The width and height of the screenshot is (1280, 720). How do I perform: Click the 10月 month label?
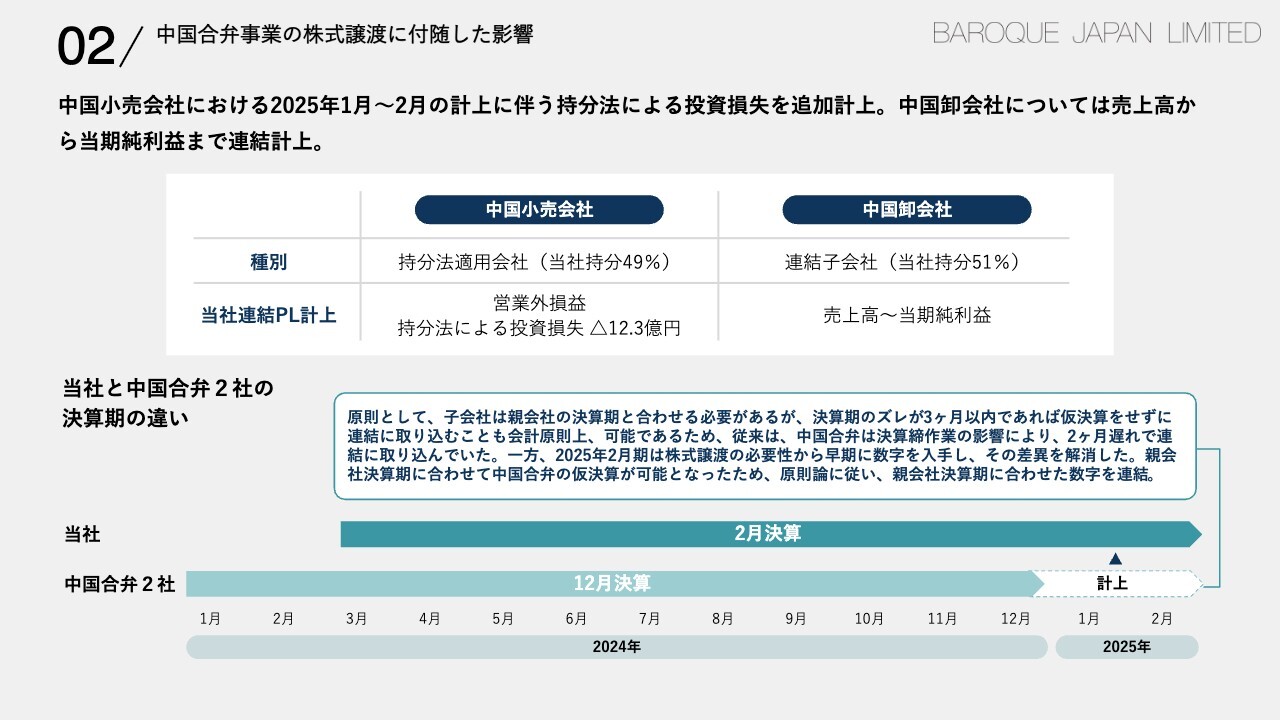point(870,619)
